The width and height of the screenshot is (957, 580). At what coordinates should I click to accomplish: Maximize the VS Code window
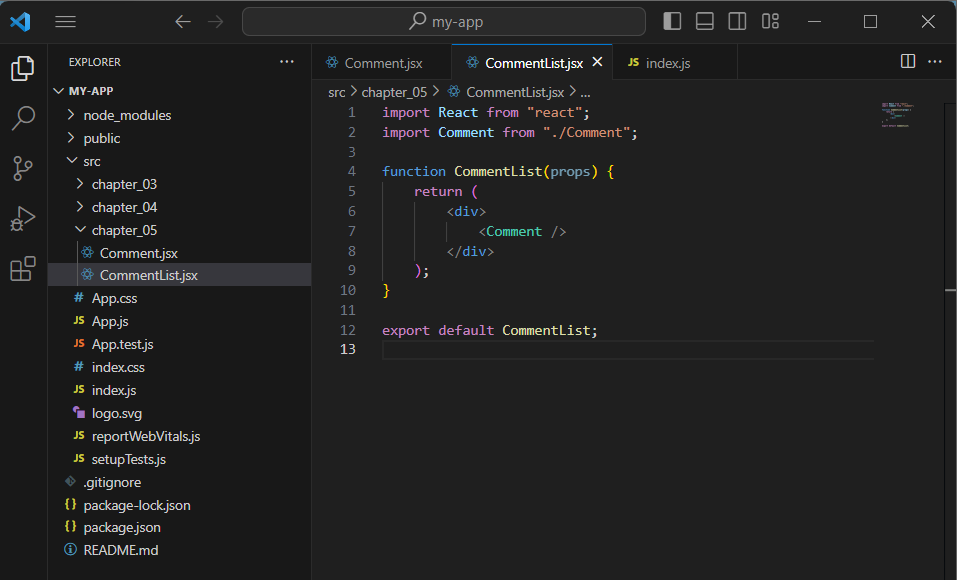(870, 22)
